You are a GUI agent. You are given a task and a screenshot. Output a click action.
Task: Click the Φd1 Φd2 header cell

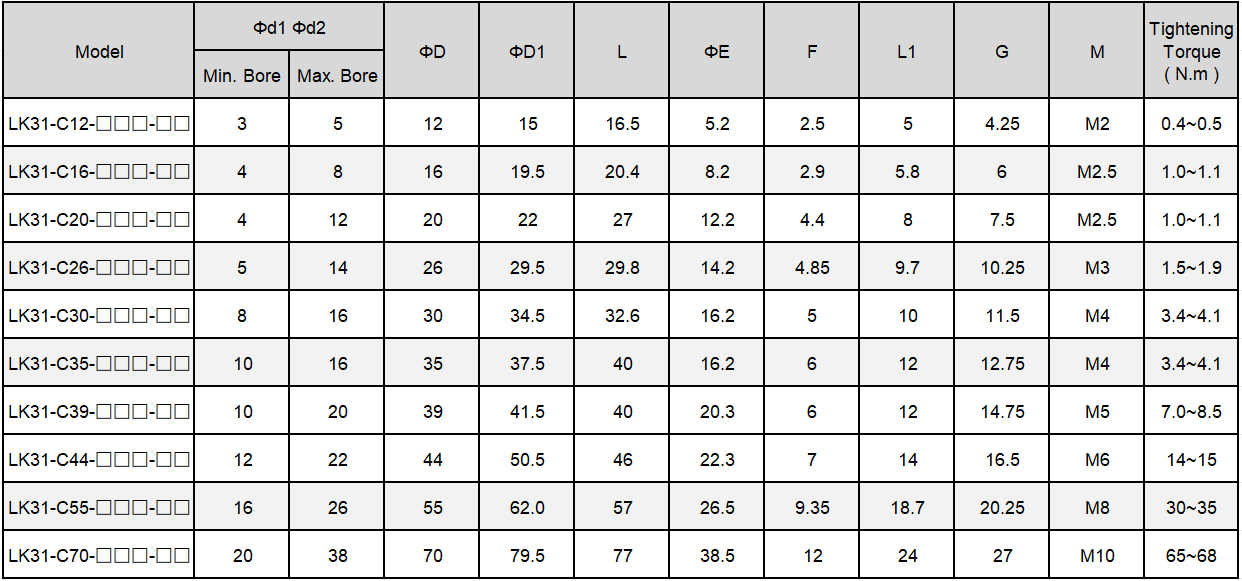pyautogui.click(x=289, y=28)
